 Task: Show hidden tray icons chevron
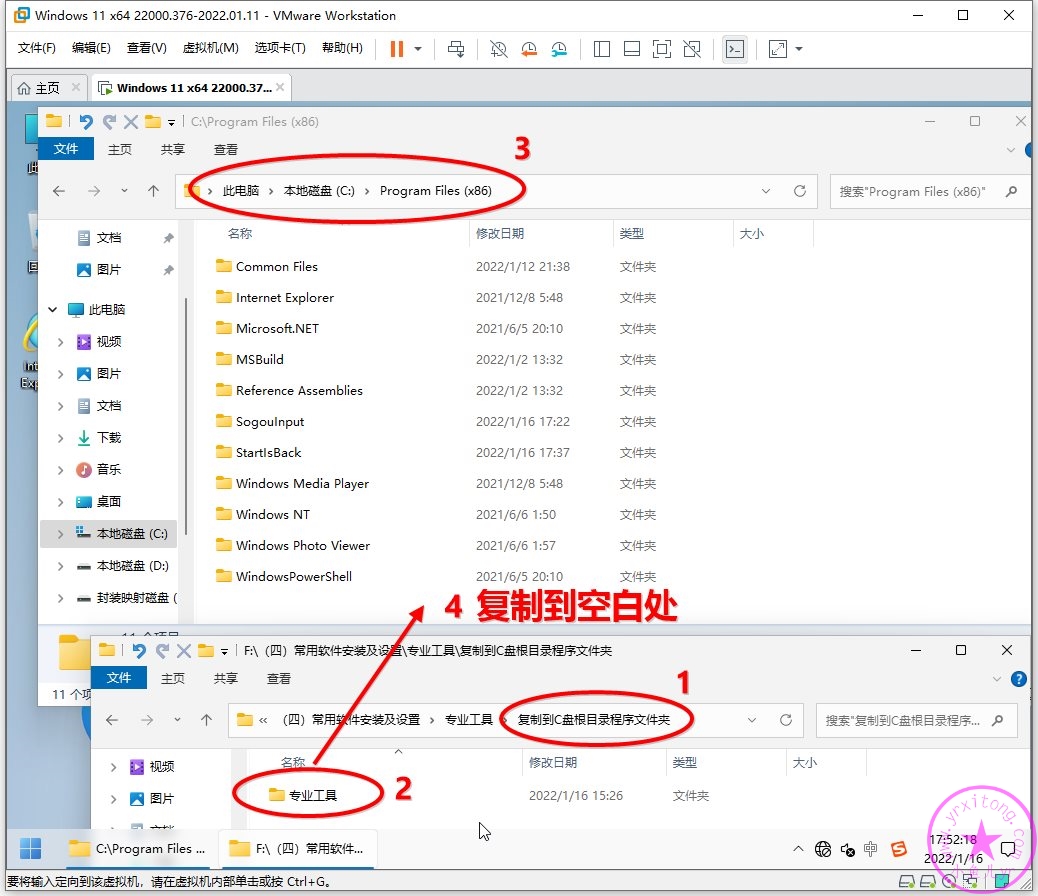pyautogui.click(x=798, y=848)
